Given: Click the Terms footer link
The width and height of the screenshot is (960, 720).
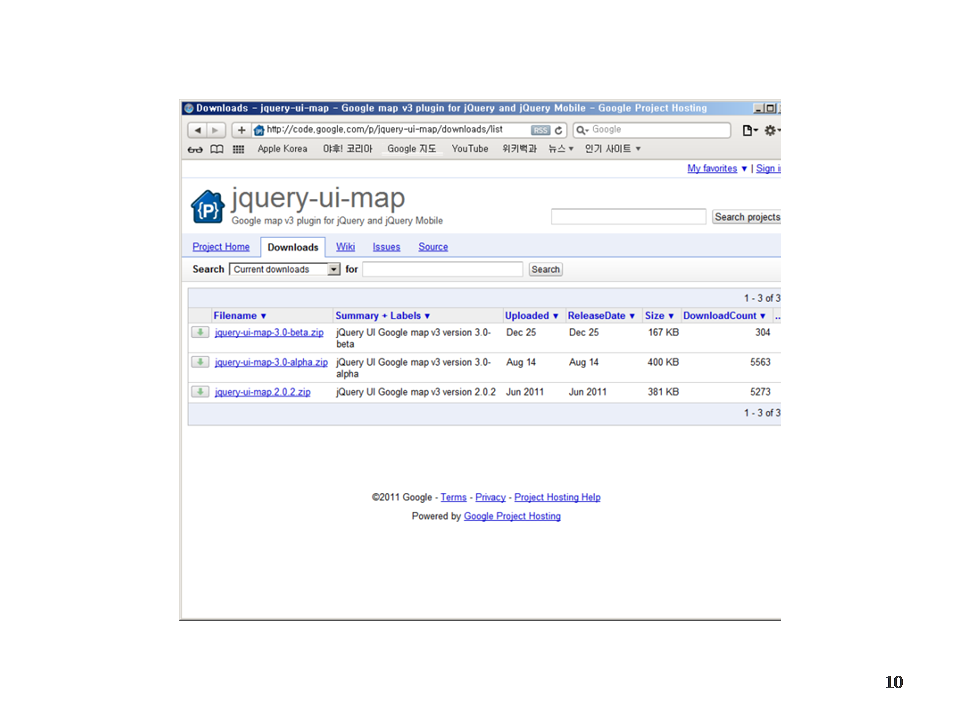Looking at the screenshot, I should click(x=454, y=497).
